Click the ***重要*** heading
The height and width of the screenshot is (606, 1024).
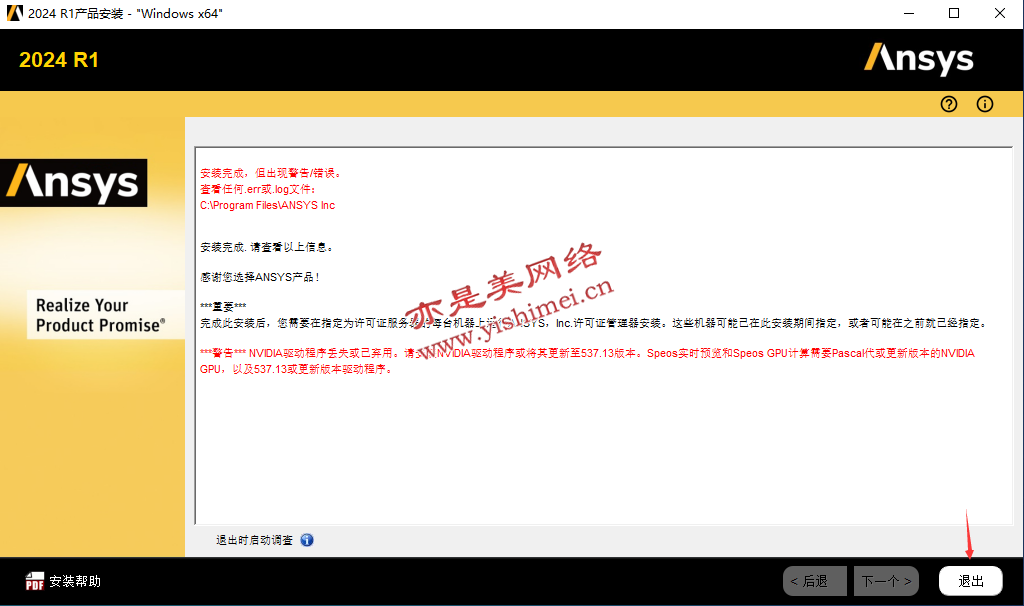click(223, 307)
